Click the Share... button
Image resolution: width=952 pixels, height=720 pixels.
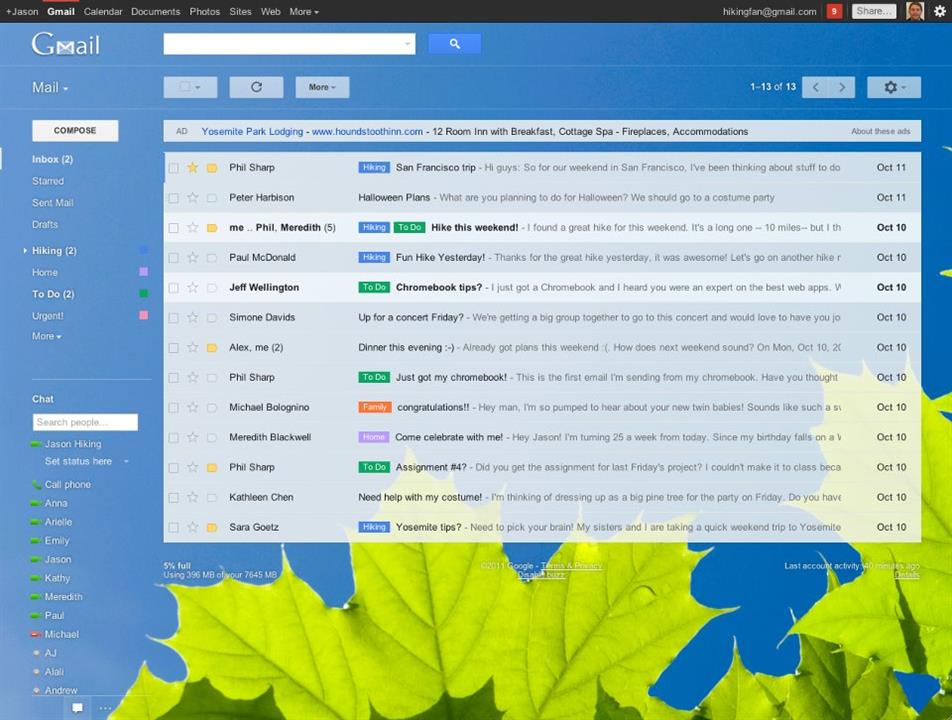(x=874, y=11)
